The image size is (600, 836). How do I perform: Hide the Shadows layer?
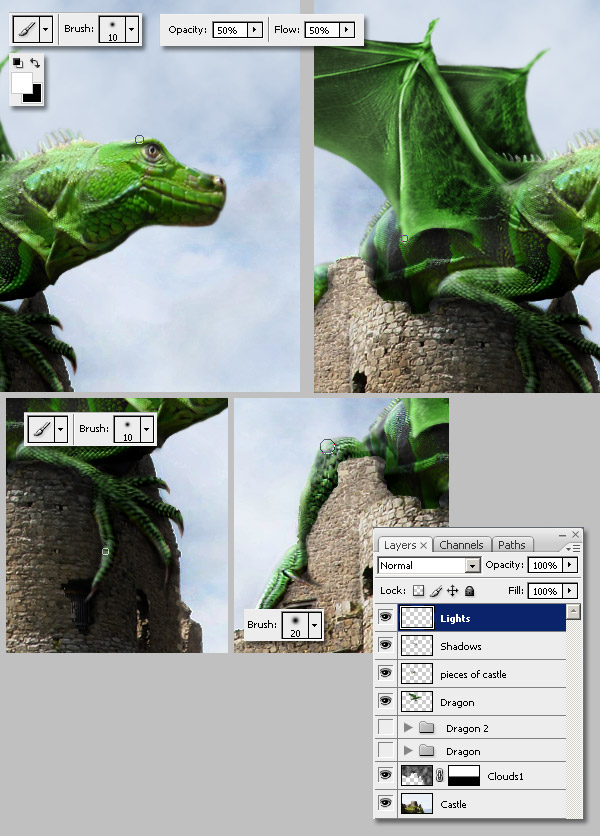(x=385, y=645)
